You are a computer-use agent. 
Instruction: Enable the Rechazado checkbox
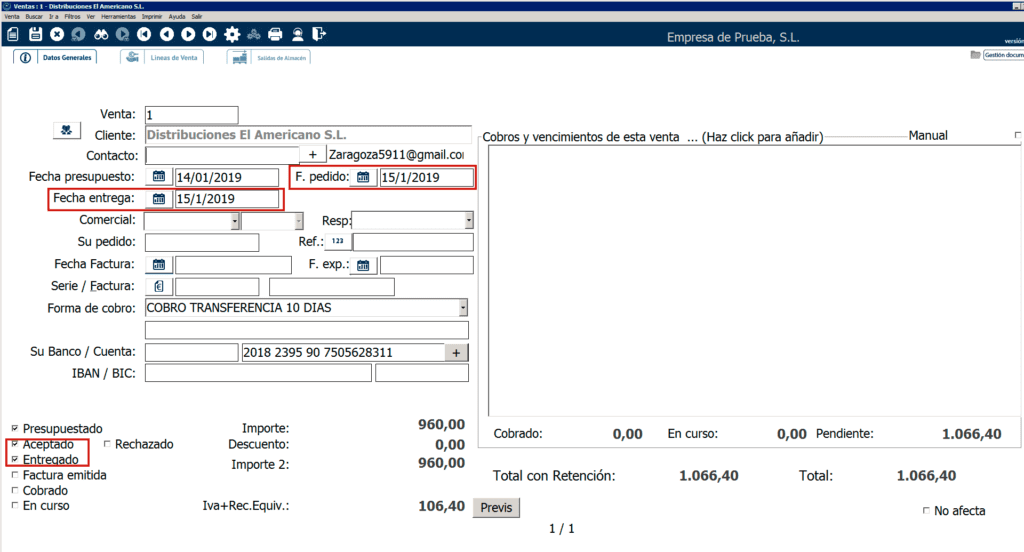[x=107, y=443]
